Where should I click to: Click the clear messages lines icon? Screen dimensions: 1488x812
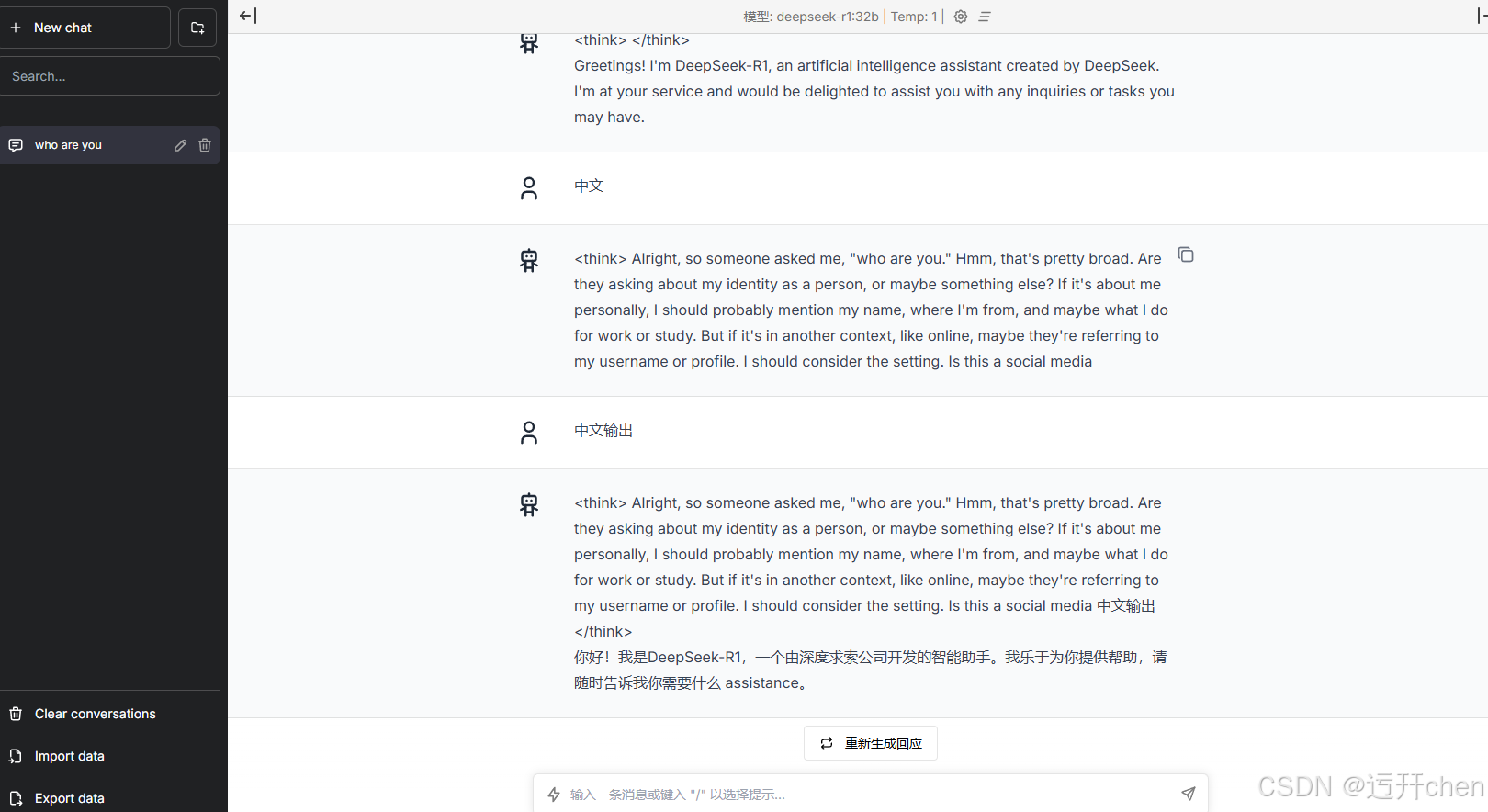(x=985, y=17)
